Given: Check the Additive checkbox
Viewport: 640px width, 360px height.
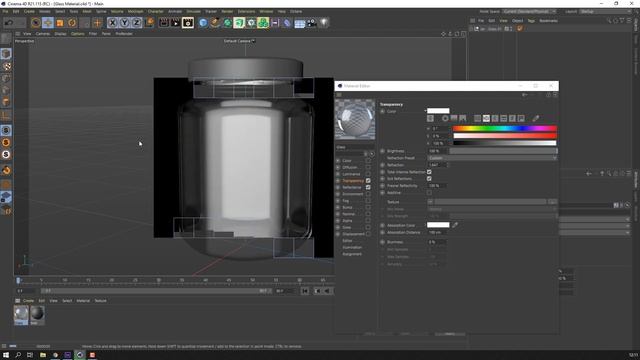Looking at the screenshot, I should point(429,193).
